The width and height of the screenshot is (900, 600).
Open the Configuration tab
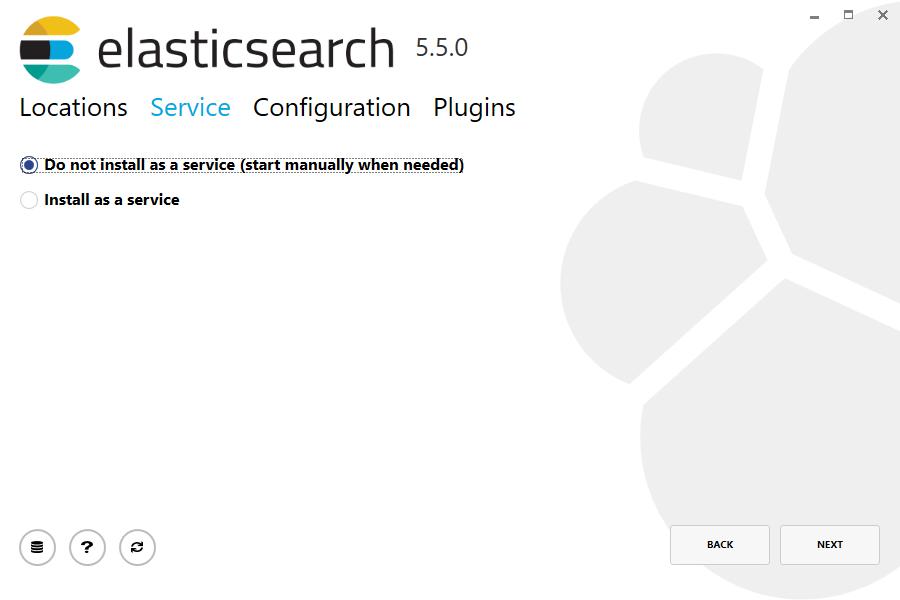pyautogui.click(x=331, y=107)
